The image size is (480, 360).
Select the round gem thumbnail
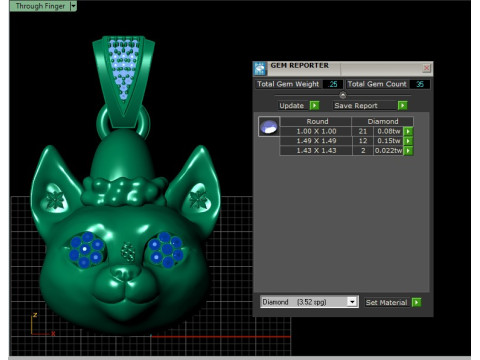click(269, 127)
